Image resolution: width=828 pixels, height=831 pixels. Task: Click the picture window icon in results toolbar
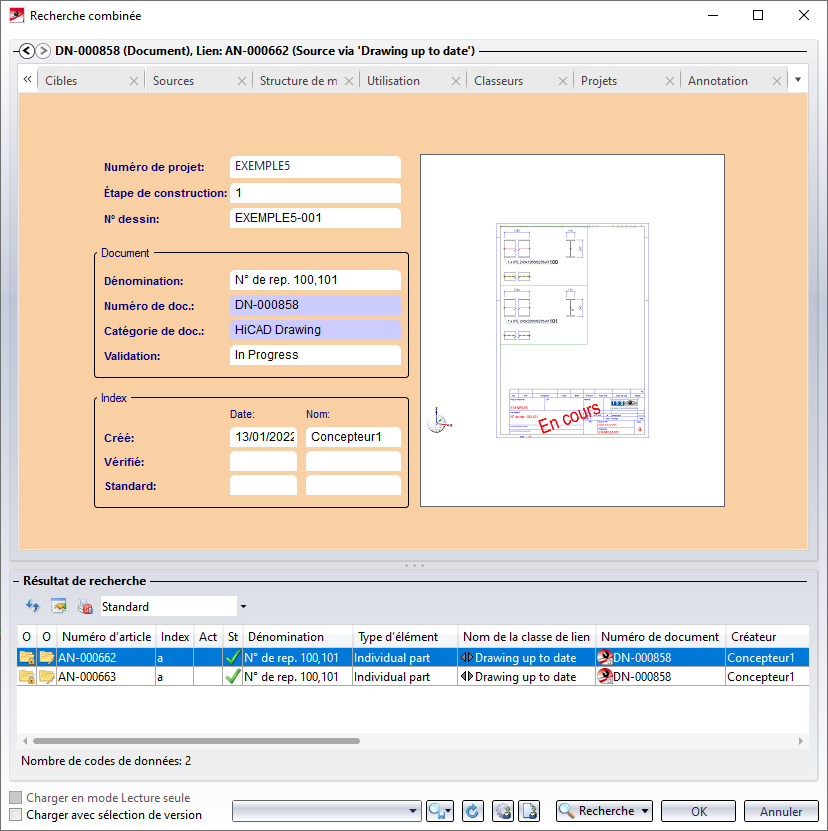point(58,606)
